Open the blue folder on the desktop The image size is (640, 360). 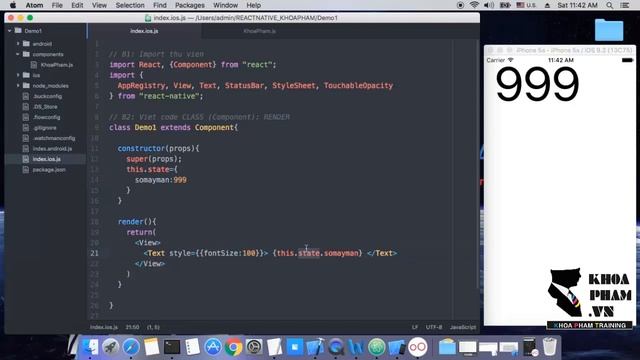(x=609, y=30)
